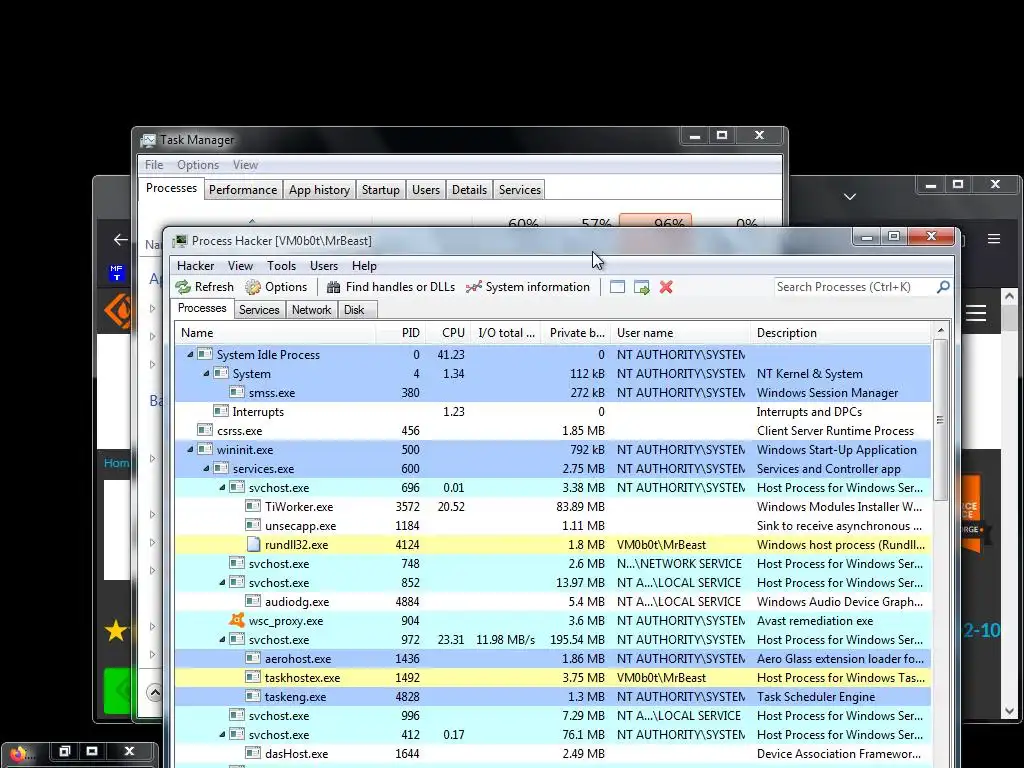1024x768 pixels.
Task: Click the taskhostex.exe process icon
Action: 253,678
